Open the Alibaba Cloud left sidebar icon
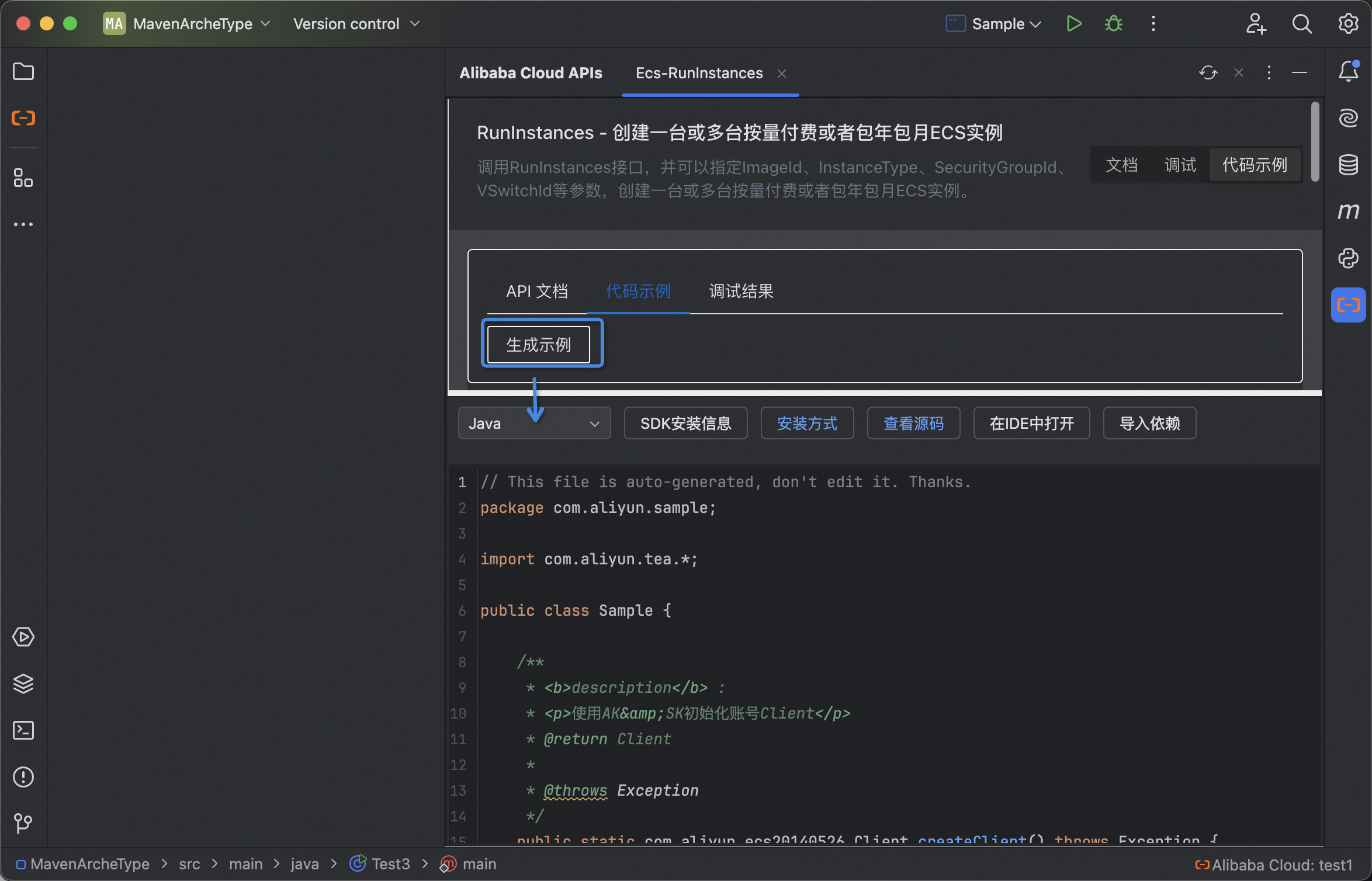This screenshot has width=1372, height=881. [23, 119]
